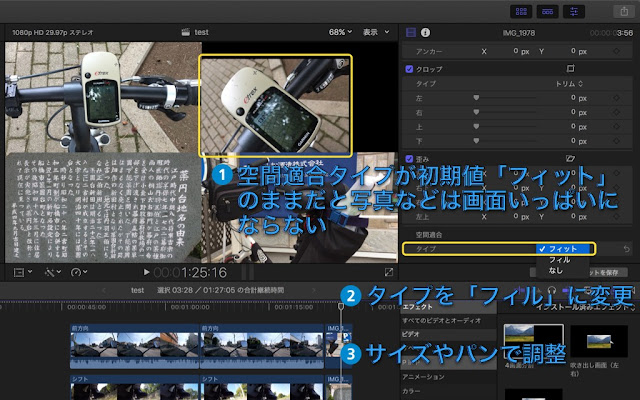This screenshot has height=400, width=640.
Task: Move the 右 crop slider handle
Action: [476, 112]
